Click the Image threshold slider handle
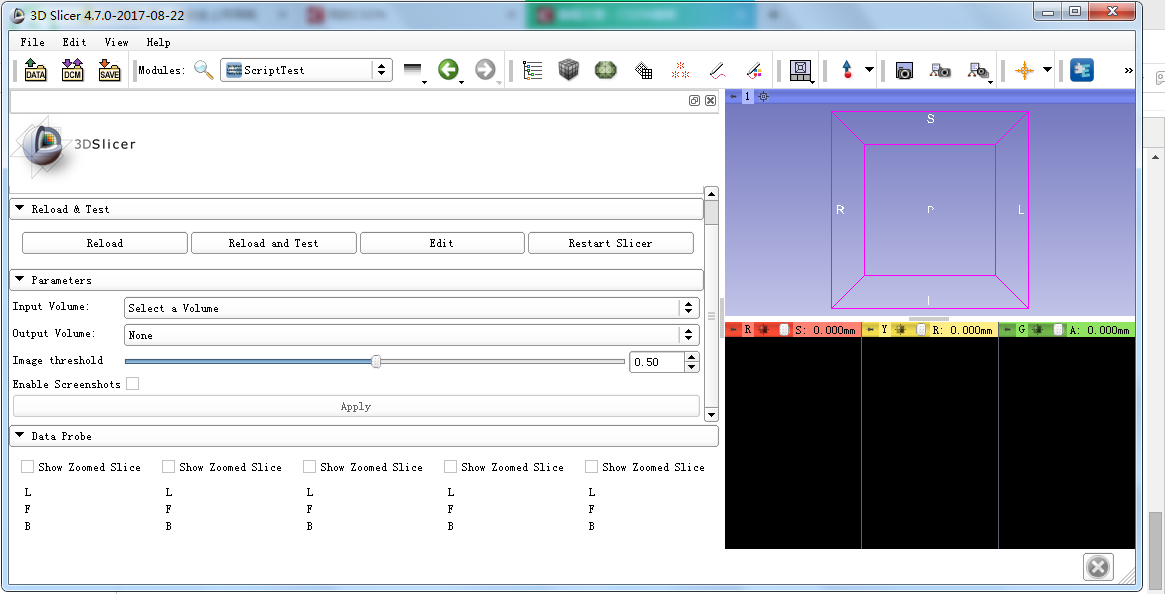1165x594 pixels. (x=376, y=361)
